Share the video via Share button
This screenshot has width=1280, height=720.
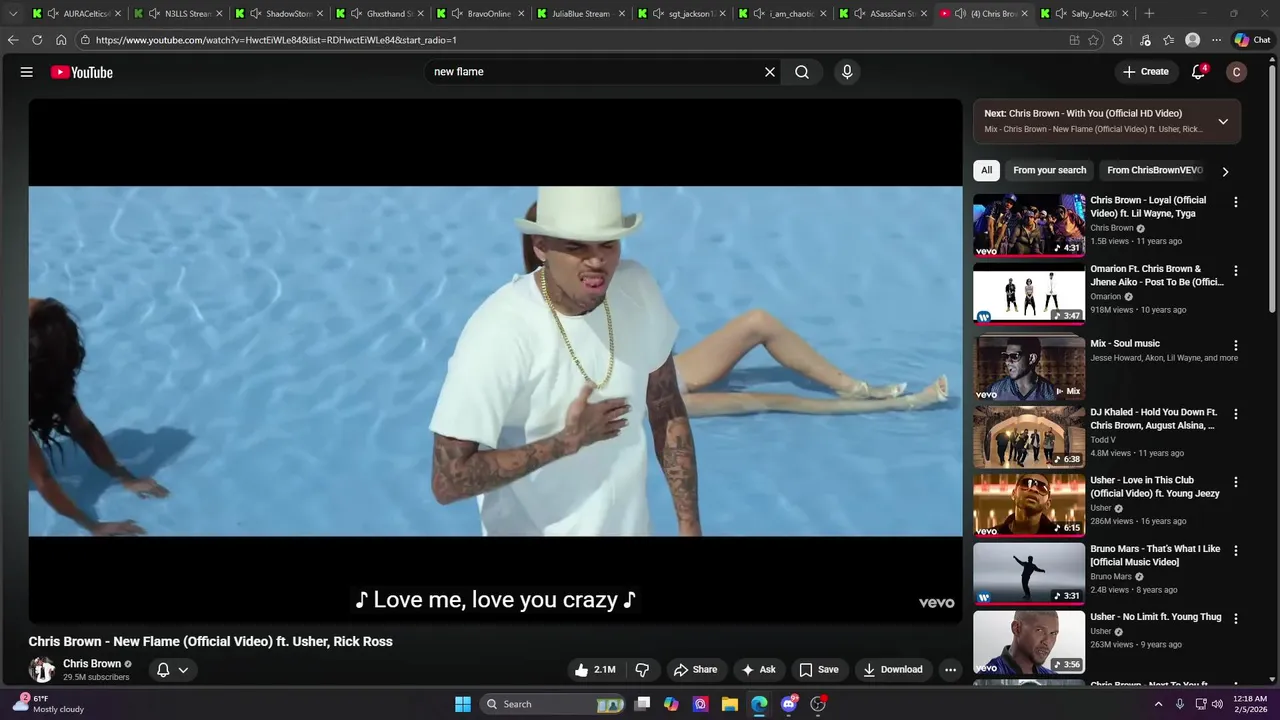tap(695, 670)
